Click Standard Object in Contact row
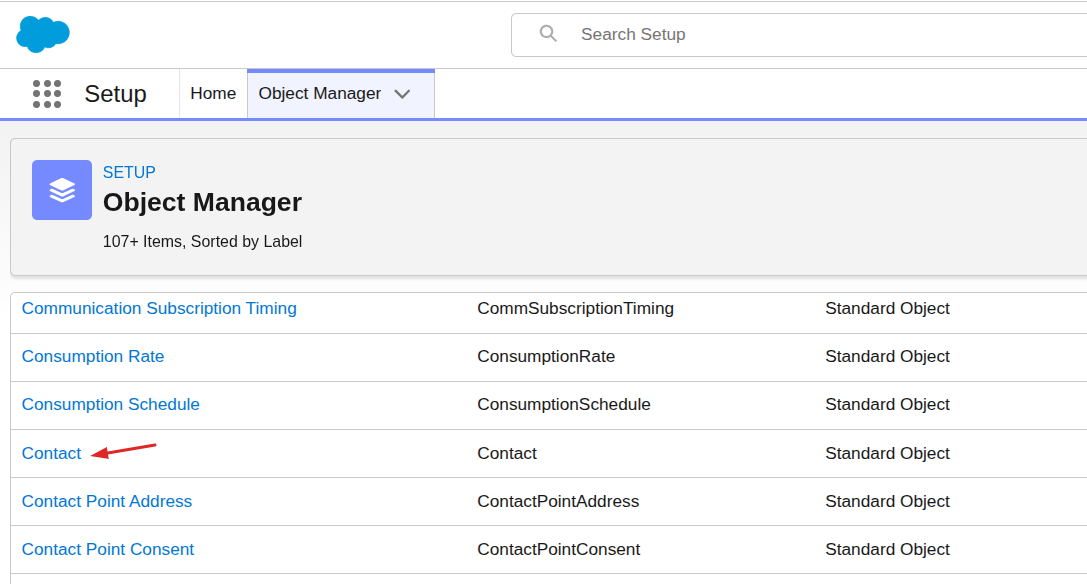This screenshot has width=1087, height=584. pyautogui.click(x=887, y=454)
